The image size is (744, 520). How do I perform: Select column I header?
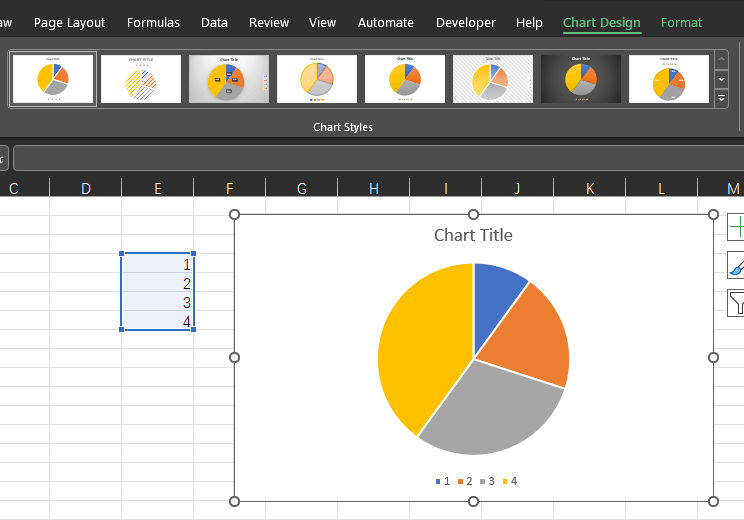[x=446, y=188]
